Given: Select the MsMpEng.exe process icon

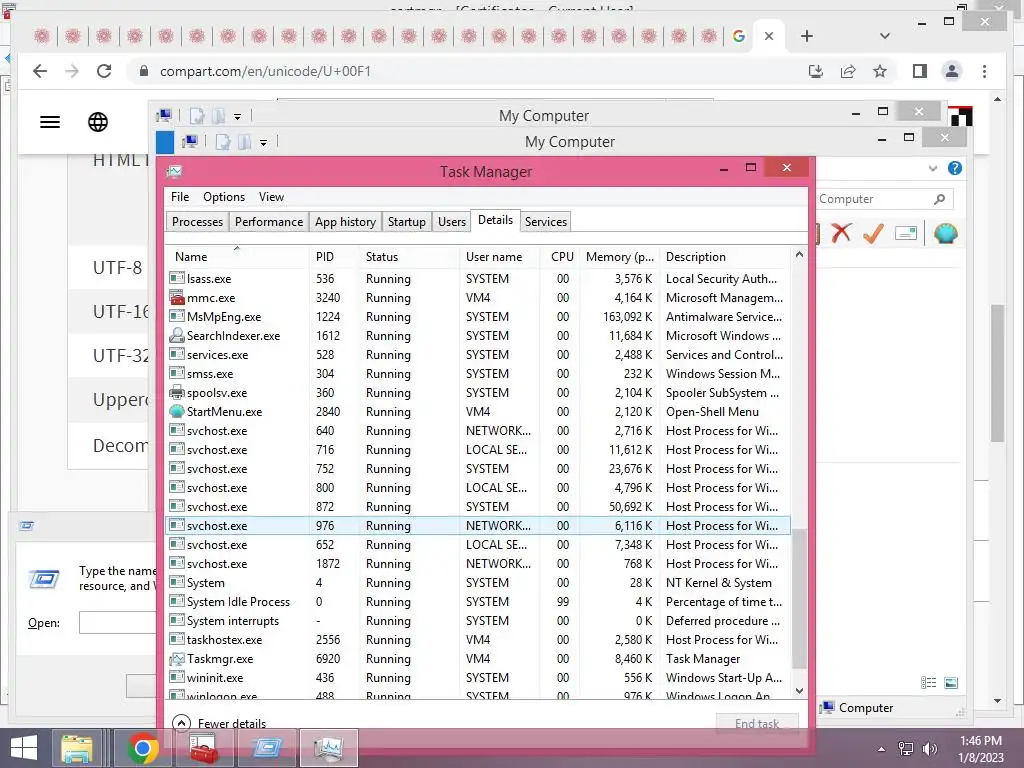Looking at the screenshot, I should click(176, 316).
